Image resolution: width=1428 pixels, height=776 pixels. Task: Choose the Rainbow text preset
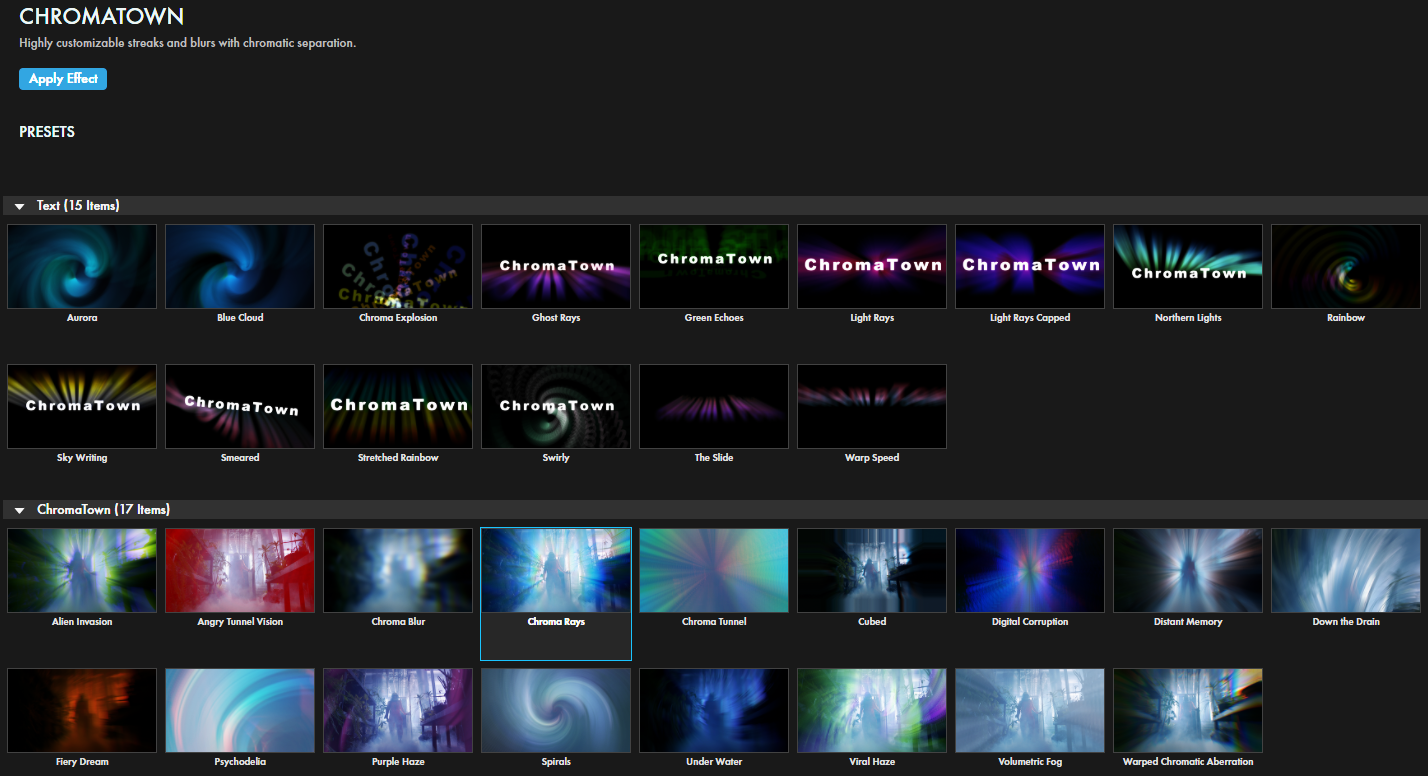coord(1346,266)
